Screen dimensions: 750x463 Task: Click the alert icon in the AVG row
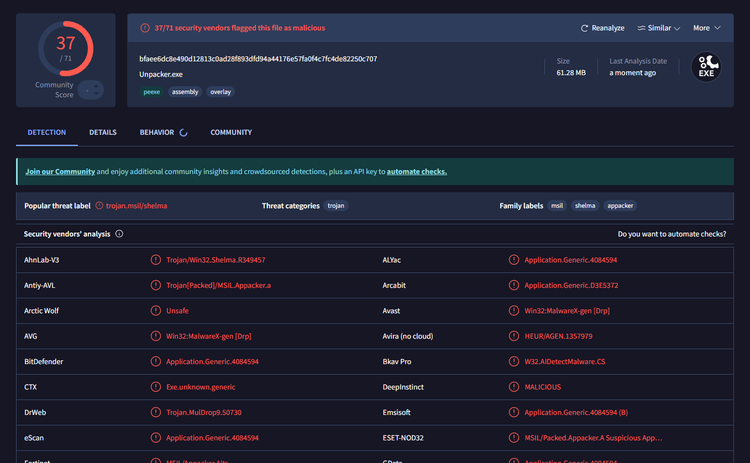155,336
